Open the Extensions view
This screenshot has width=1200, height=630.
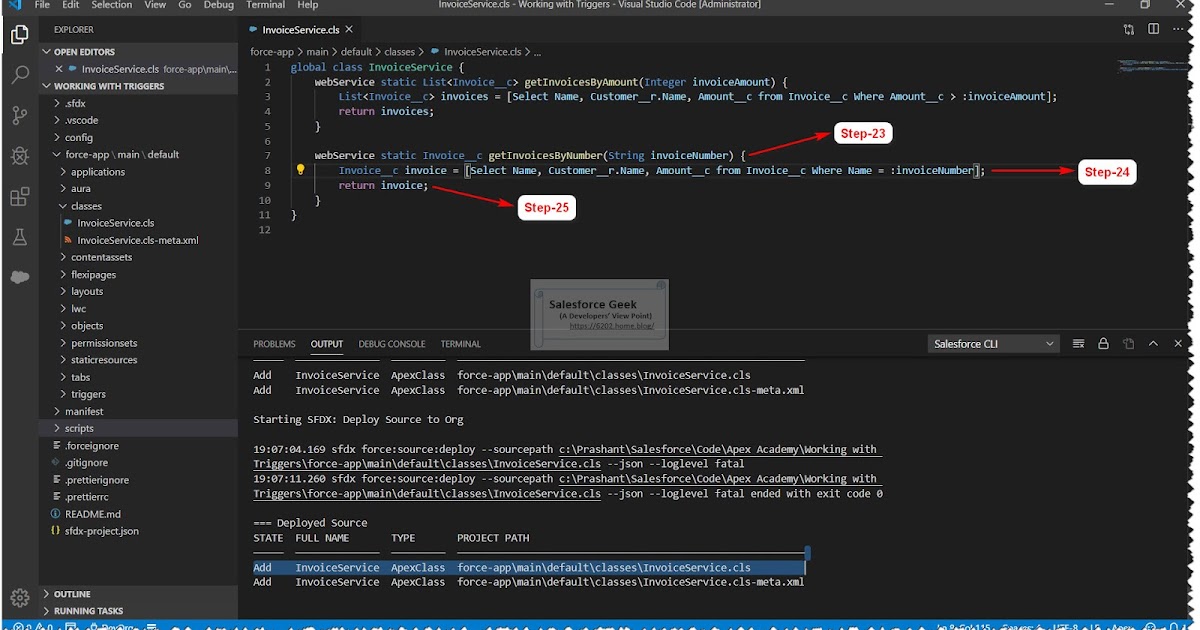[19, 197]
